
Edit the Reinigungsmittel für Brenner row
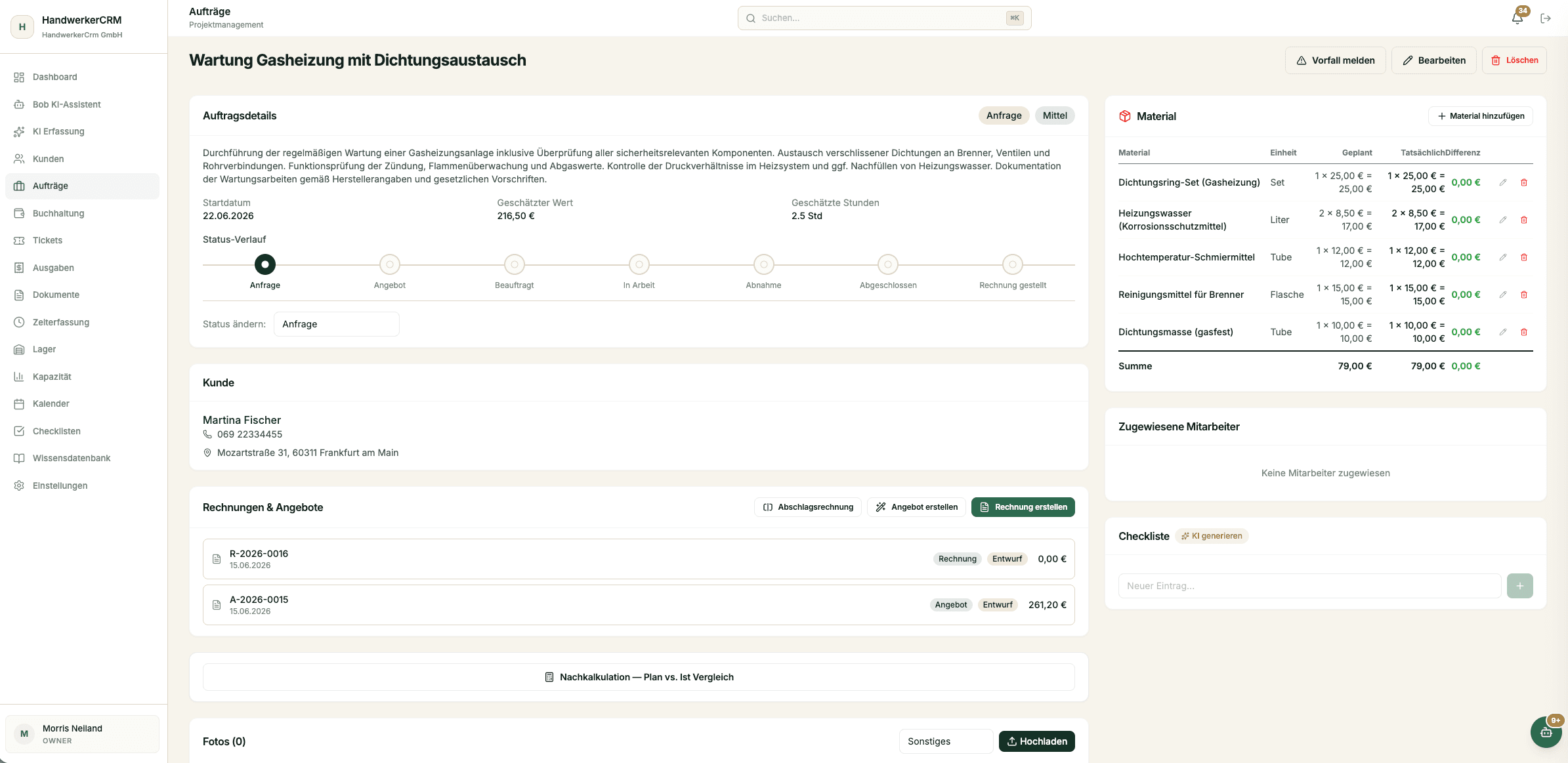pyautogui.click(x=1503, y=295)
